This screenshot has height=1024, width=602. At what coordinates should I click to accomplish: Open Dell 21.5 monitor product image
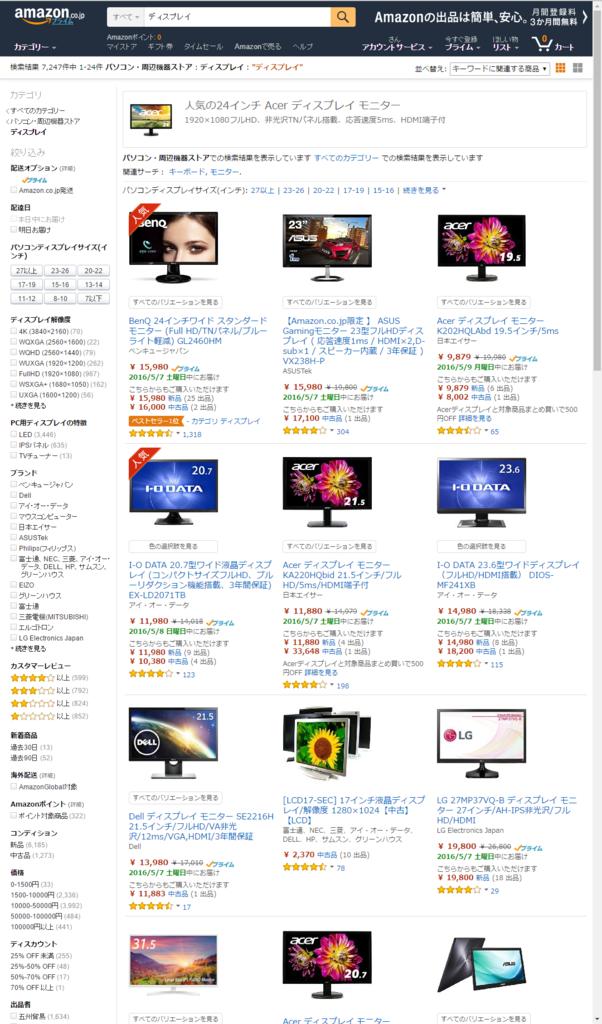(174, 743)
